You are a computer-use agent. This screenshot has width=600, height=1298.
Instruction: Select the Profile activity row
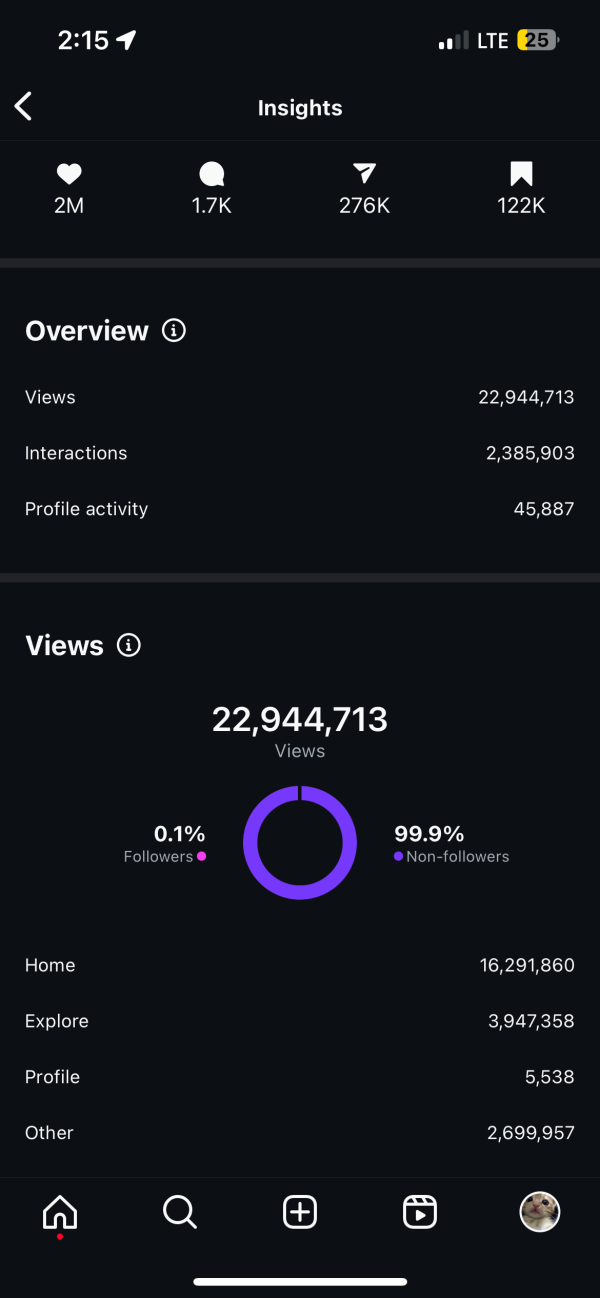click(x=300, y=509)
